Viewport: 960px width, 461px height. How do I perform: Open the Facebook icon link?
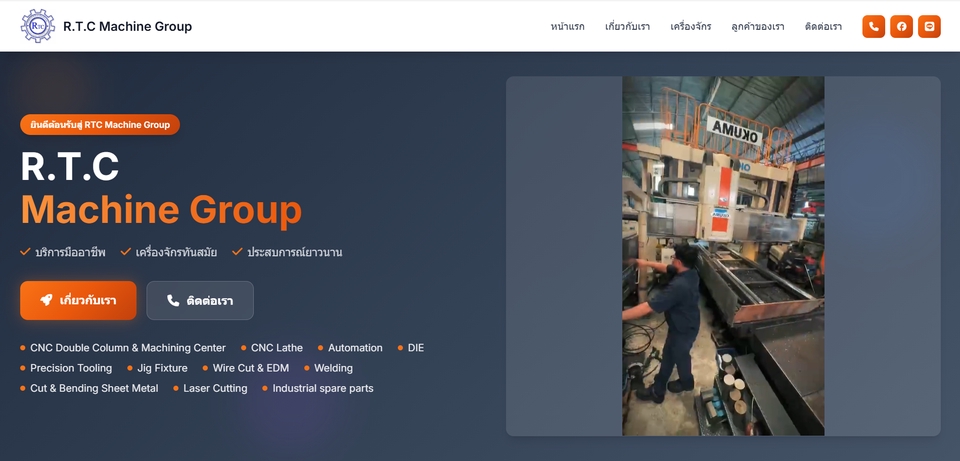[x=902, y=26]
